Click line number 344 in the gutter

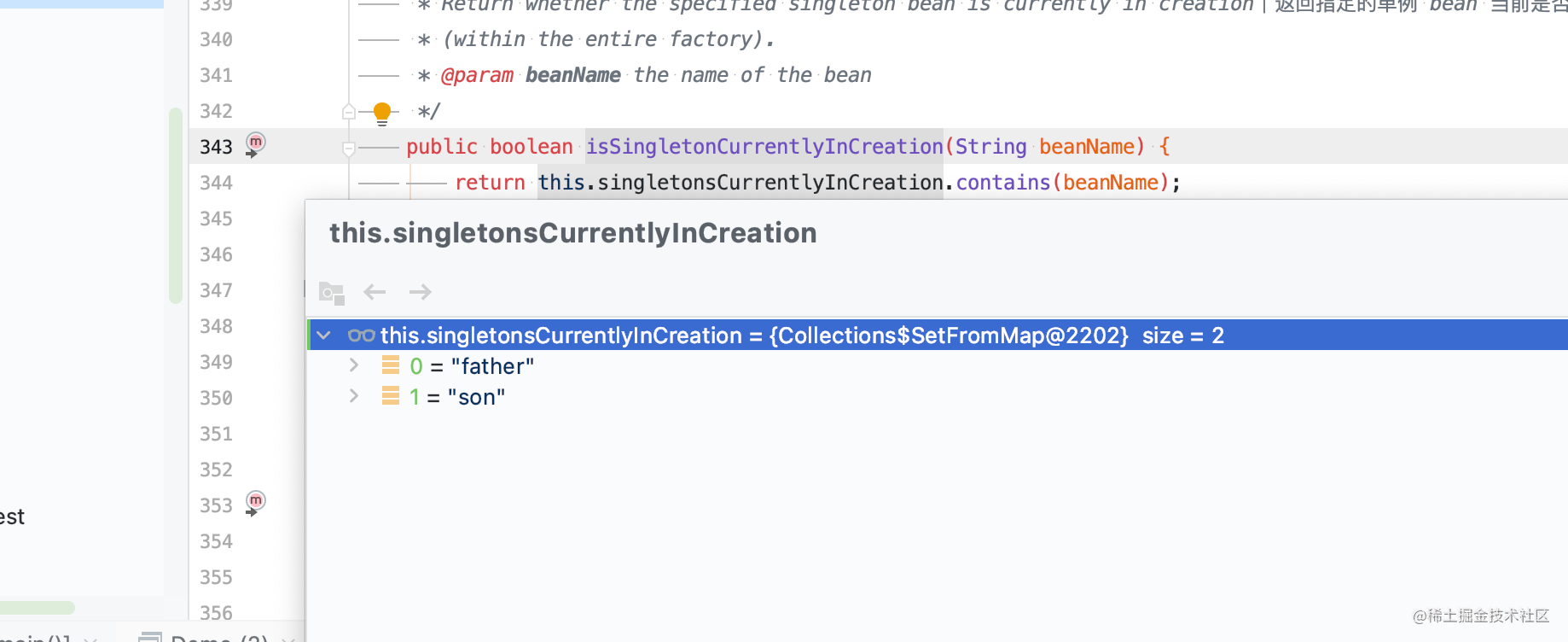click(x=216, y=183)
